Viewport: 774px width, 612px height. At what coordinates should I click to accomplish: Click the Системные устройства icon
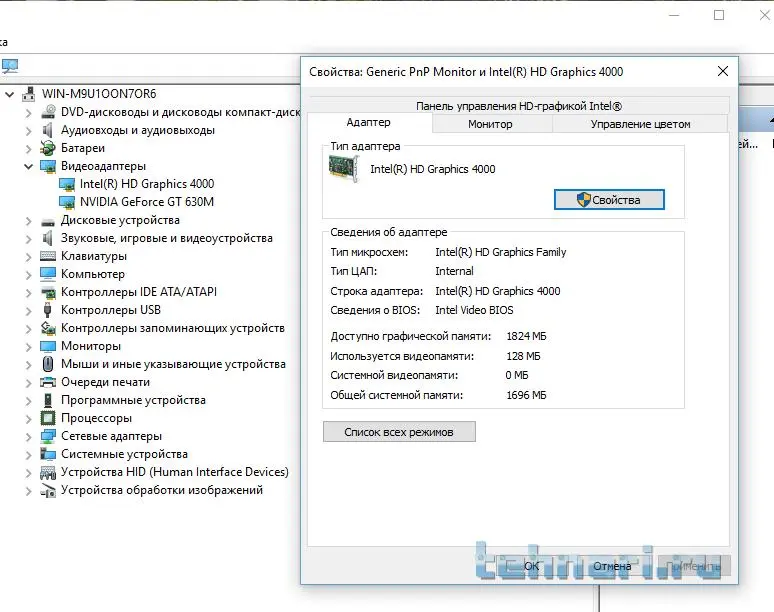point(48,454)
